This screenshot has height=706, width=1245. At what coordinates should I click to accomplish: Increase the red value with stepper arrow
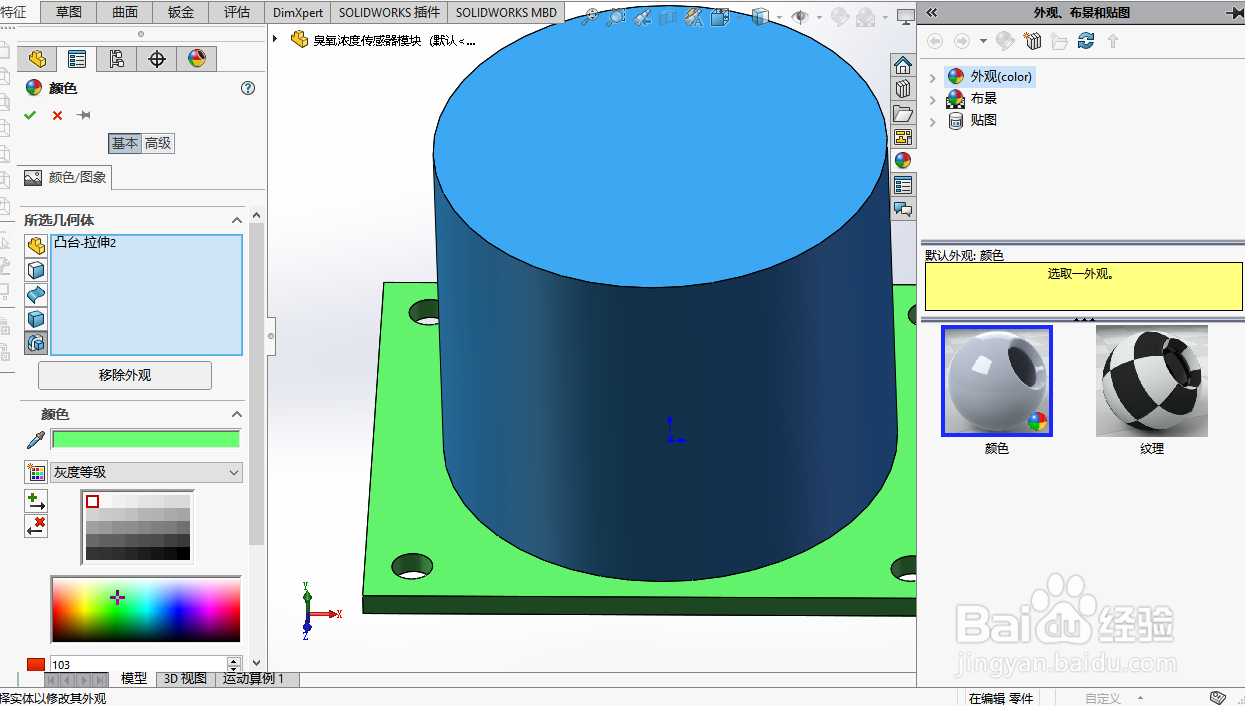(x=234, y=660)
